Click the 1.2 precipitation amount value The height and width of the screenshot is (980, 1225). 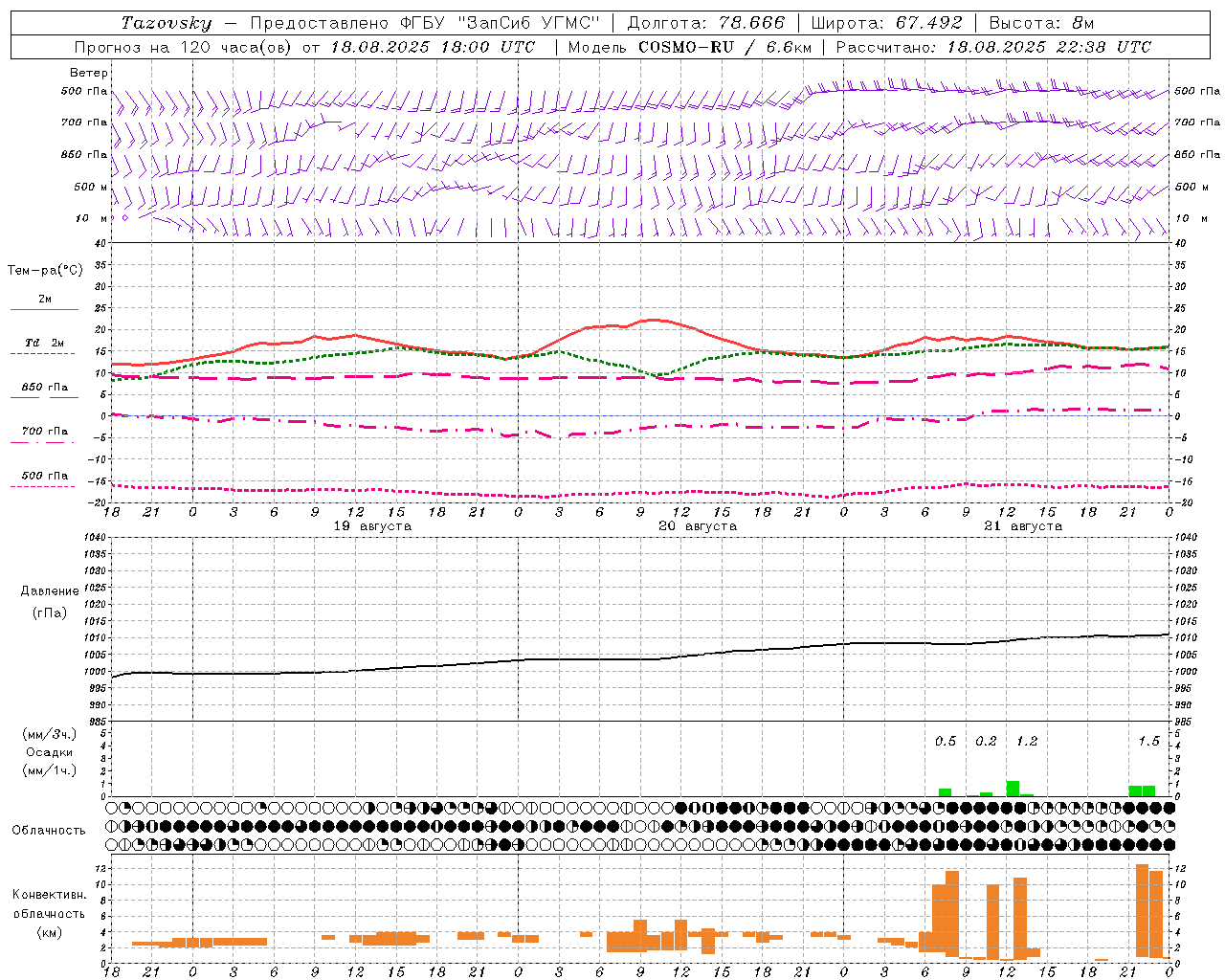(x=1027, y=742)
